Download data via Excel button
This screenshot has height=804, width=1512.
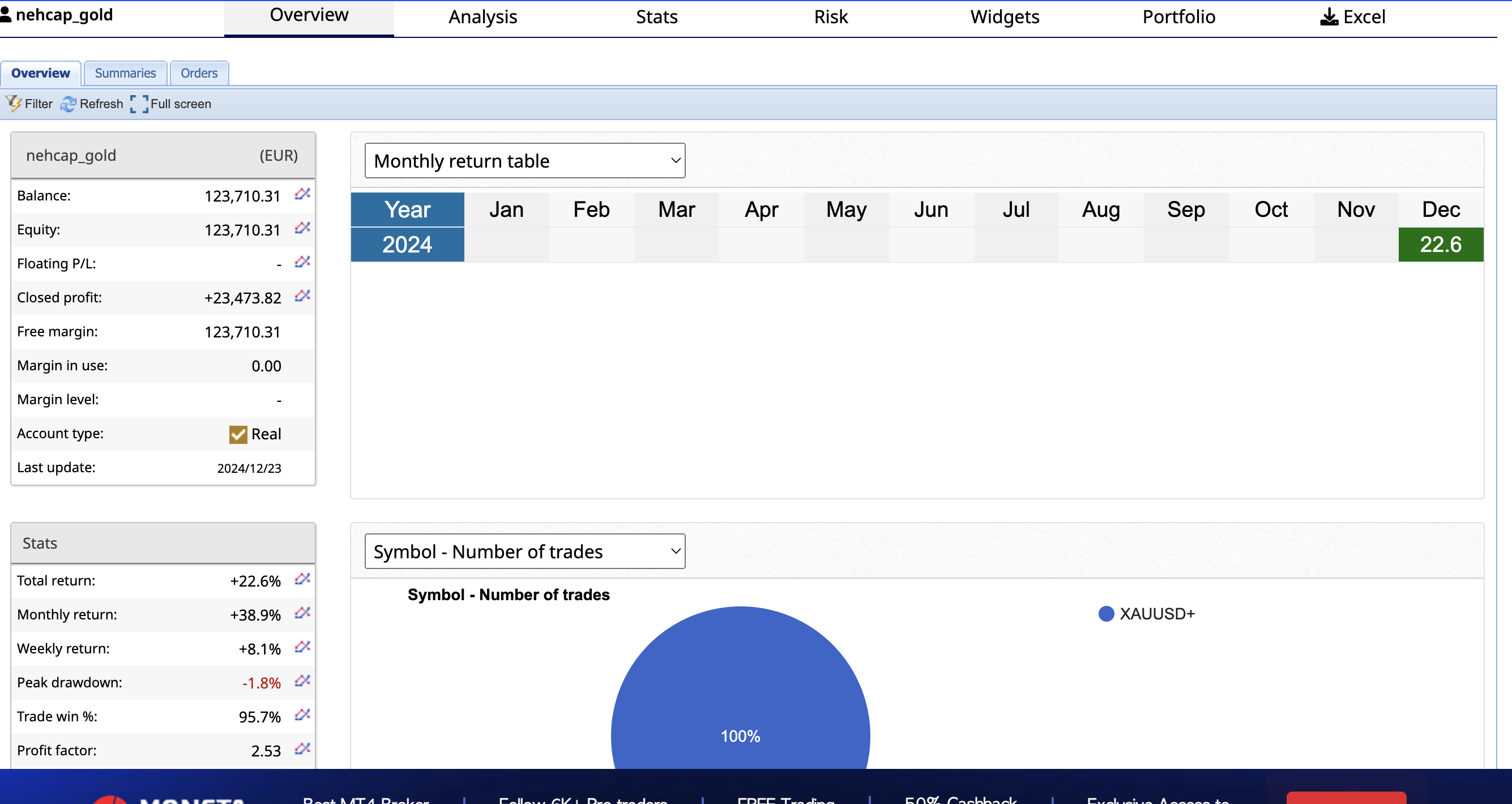pyautogui.click(x=1352, y=17)
